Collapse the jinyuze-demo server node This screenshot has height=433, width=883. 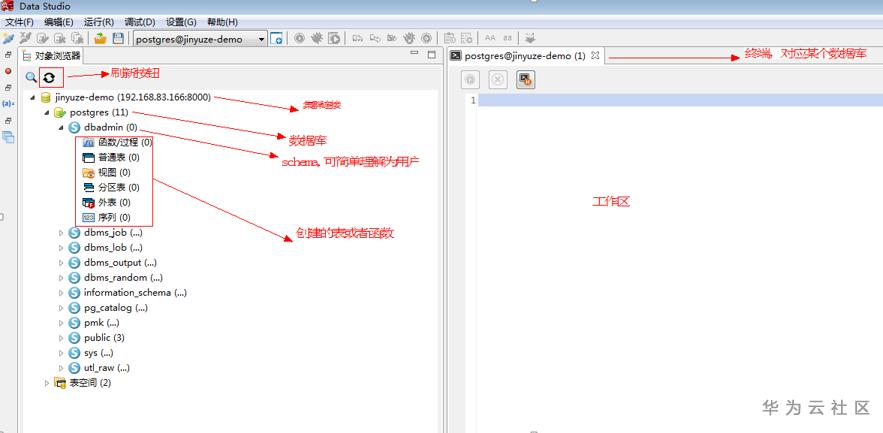pos(32,97)
